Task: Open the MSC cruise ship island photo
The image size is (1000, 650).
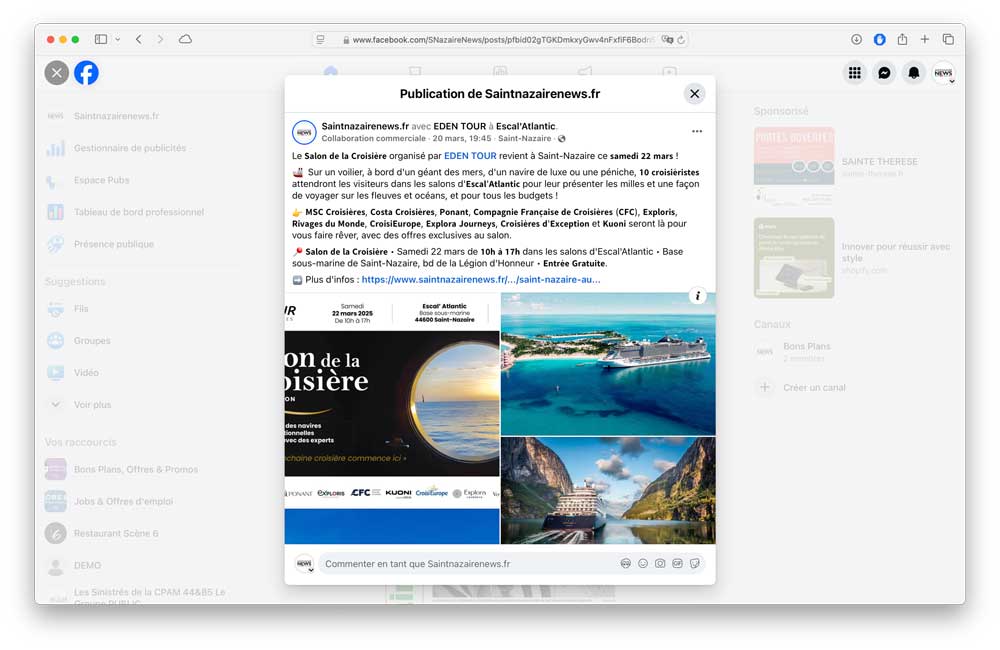Action: tap(608, 364)
